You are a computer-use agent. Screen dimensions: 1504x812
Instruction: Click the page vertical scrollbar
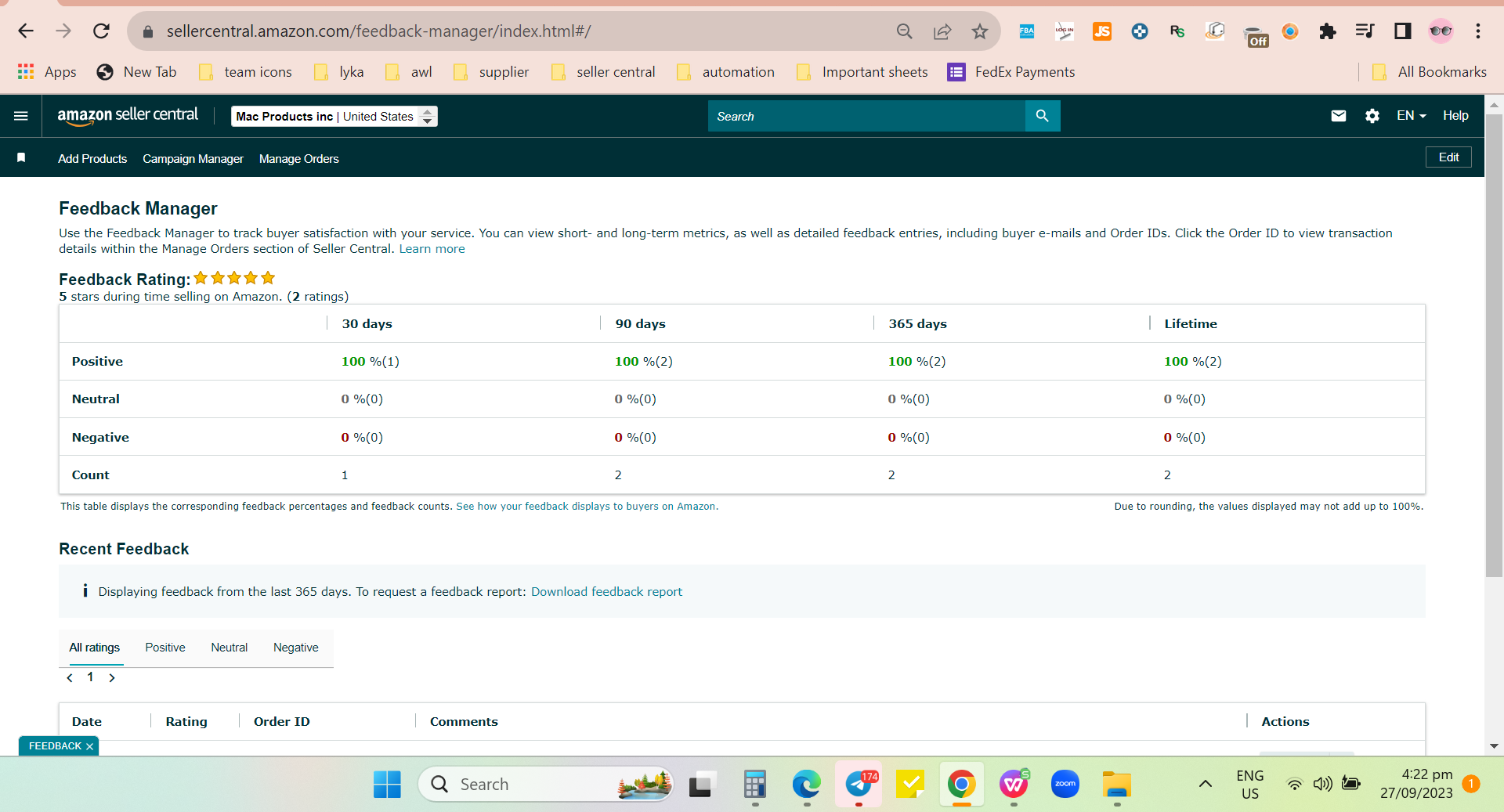[1494, 345]
